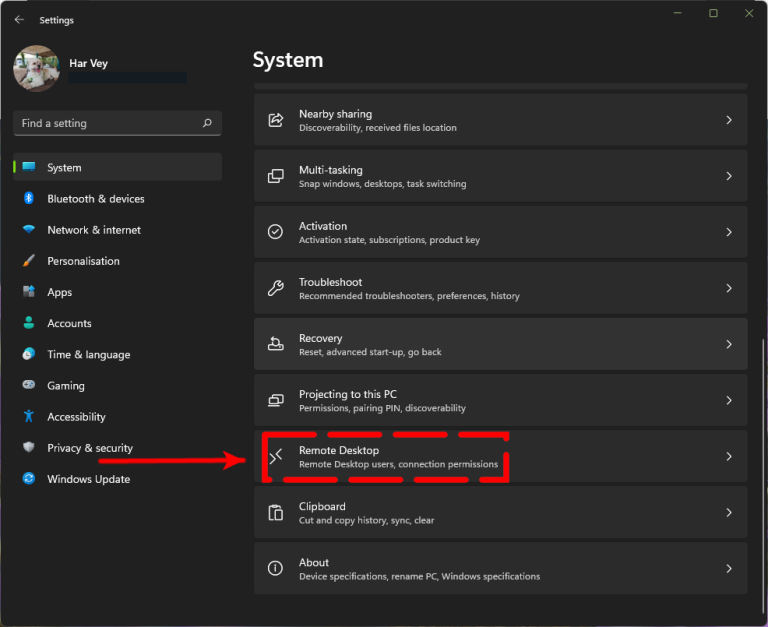Open Remote Desktop via its chevron
Viewport: 768px width, 627px height.
pyautogui.click(x=729, y=457)
